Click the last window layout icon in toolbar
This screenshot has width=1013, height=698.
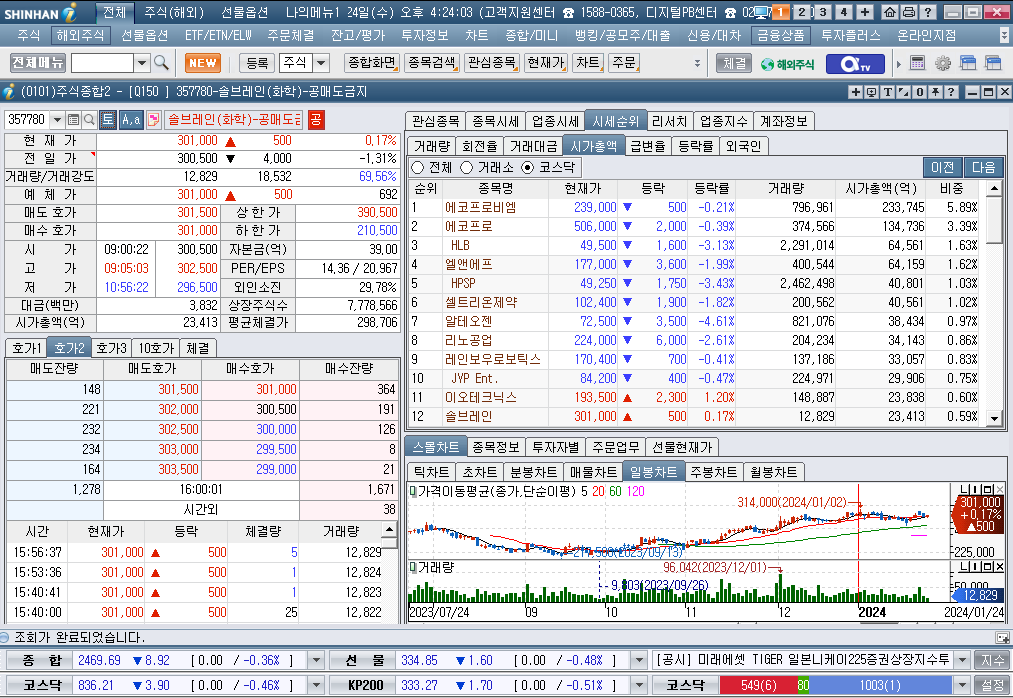coord(992,63)
